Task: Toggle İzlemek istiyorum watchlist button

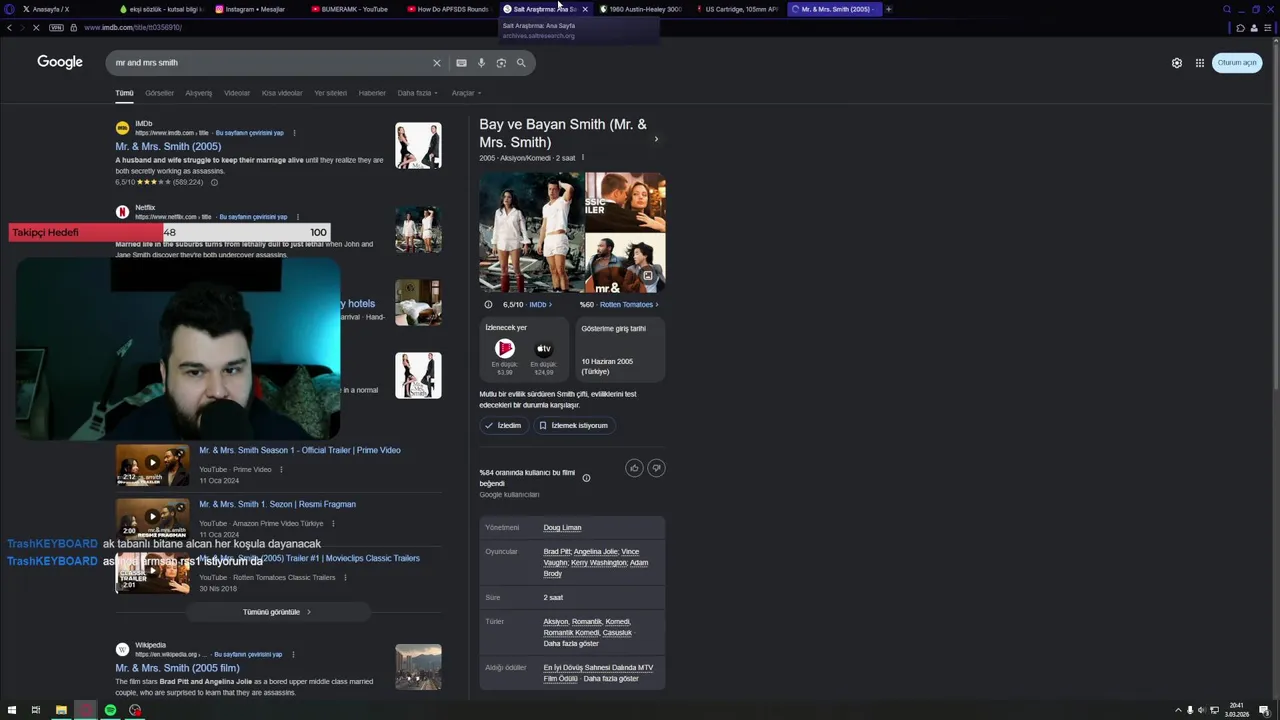Action: [x=574, y=426]
